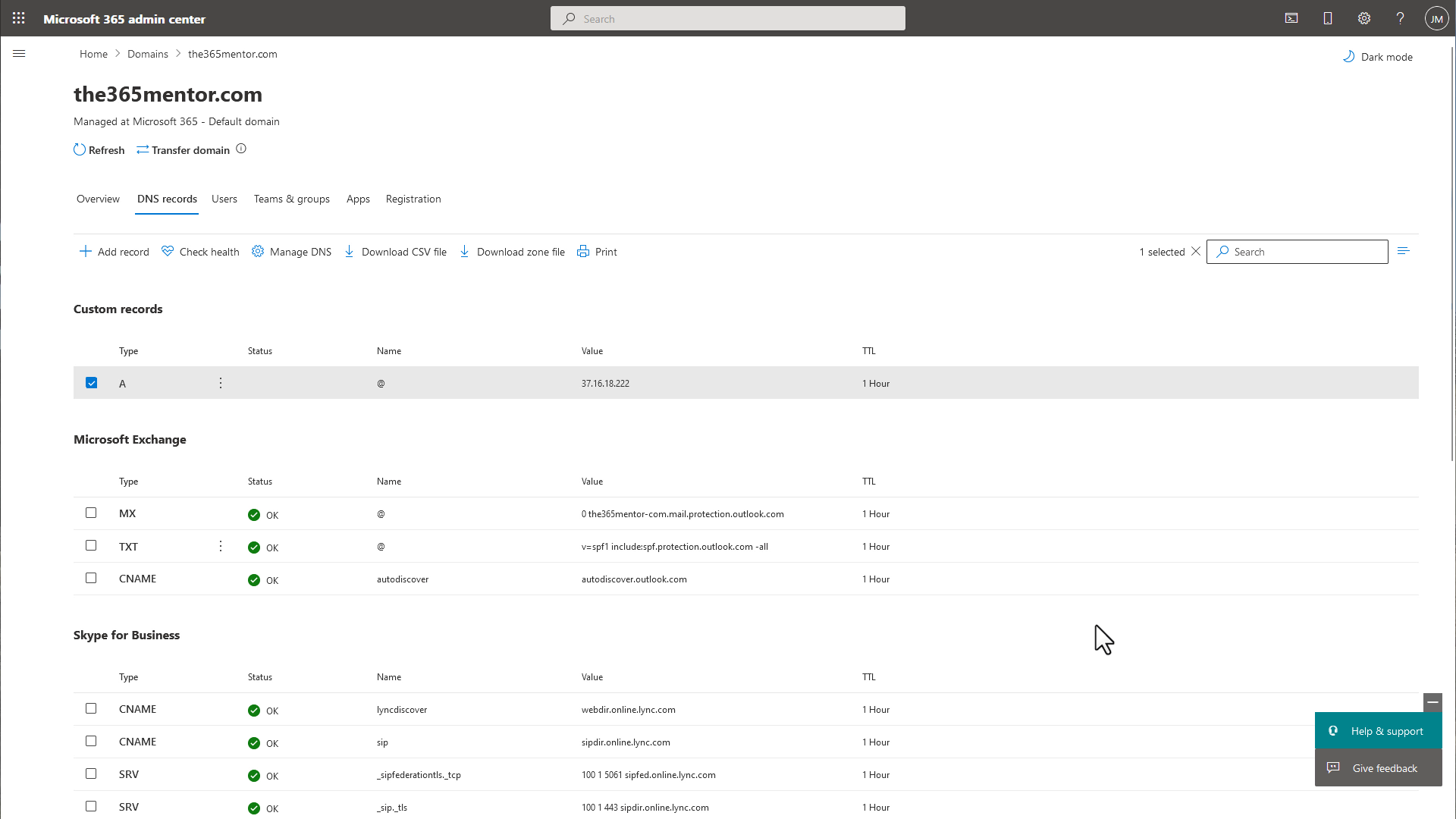This screenshot has width=1456, height=819.
Task: Click the DNS records search field
Action: [x=1297, y=252]
